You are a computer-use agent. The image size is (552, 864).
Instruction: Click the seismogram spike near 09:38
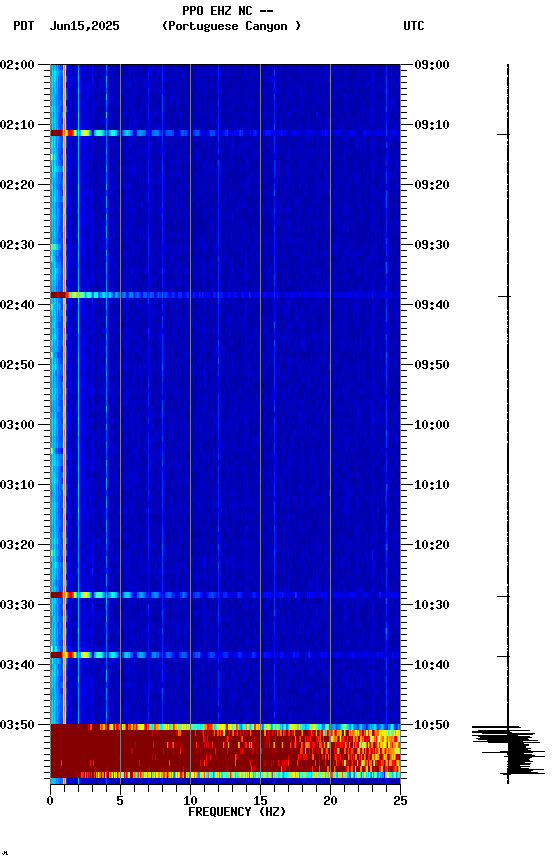coord(505,296)
